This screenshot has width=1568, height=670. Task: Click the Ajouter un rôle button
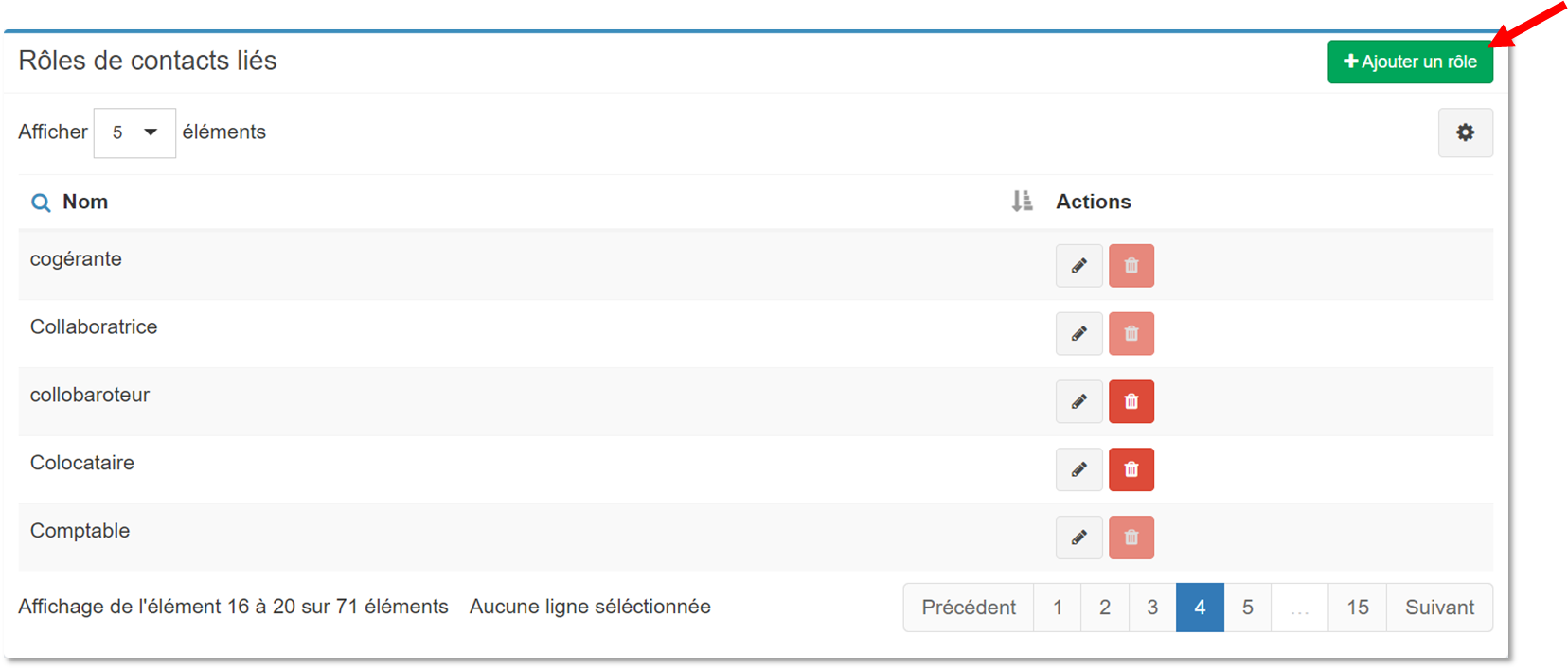point(1410,62)
